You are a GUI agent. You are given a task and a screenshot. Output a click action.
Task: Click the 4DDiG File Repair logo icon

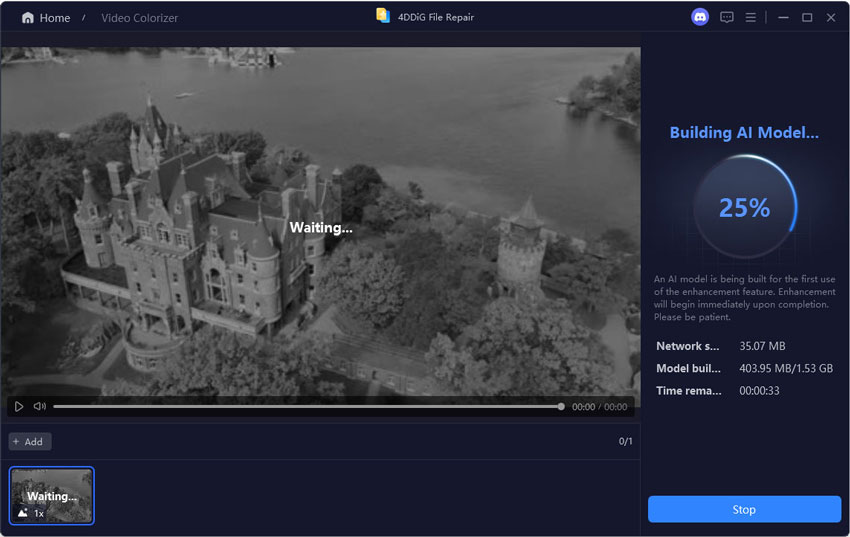[x=383, y=16]
